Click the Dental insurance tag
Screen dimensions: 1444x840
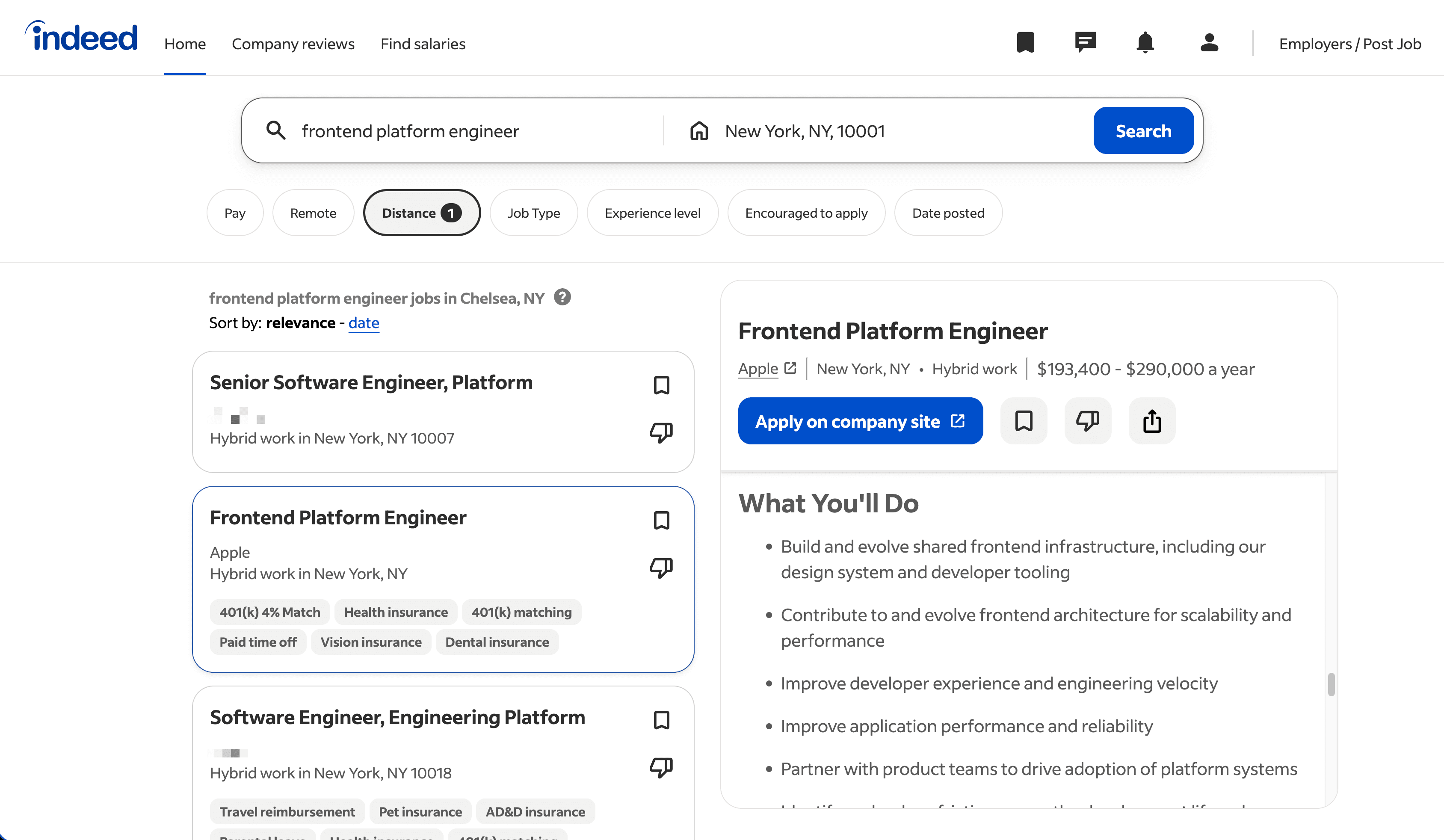tap(497, 642)
